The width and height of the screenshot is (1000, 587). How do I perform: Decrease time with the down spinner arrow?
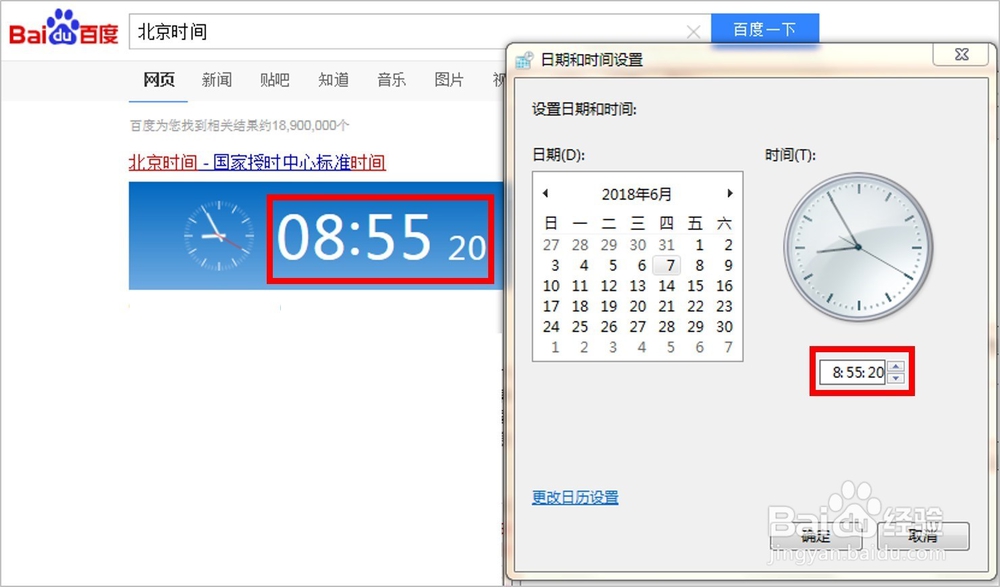[x=896, y=378]
